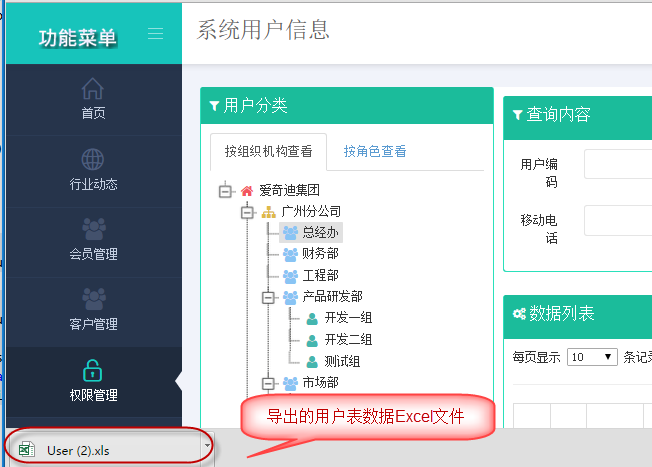The width and height of the screenshot is (652, 467).
Task: Select the 工程部 department
Action: pyautogui.click(x=320, y=275)
